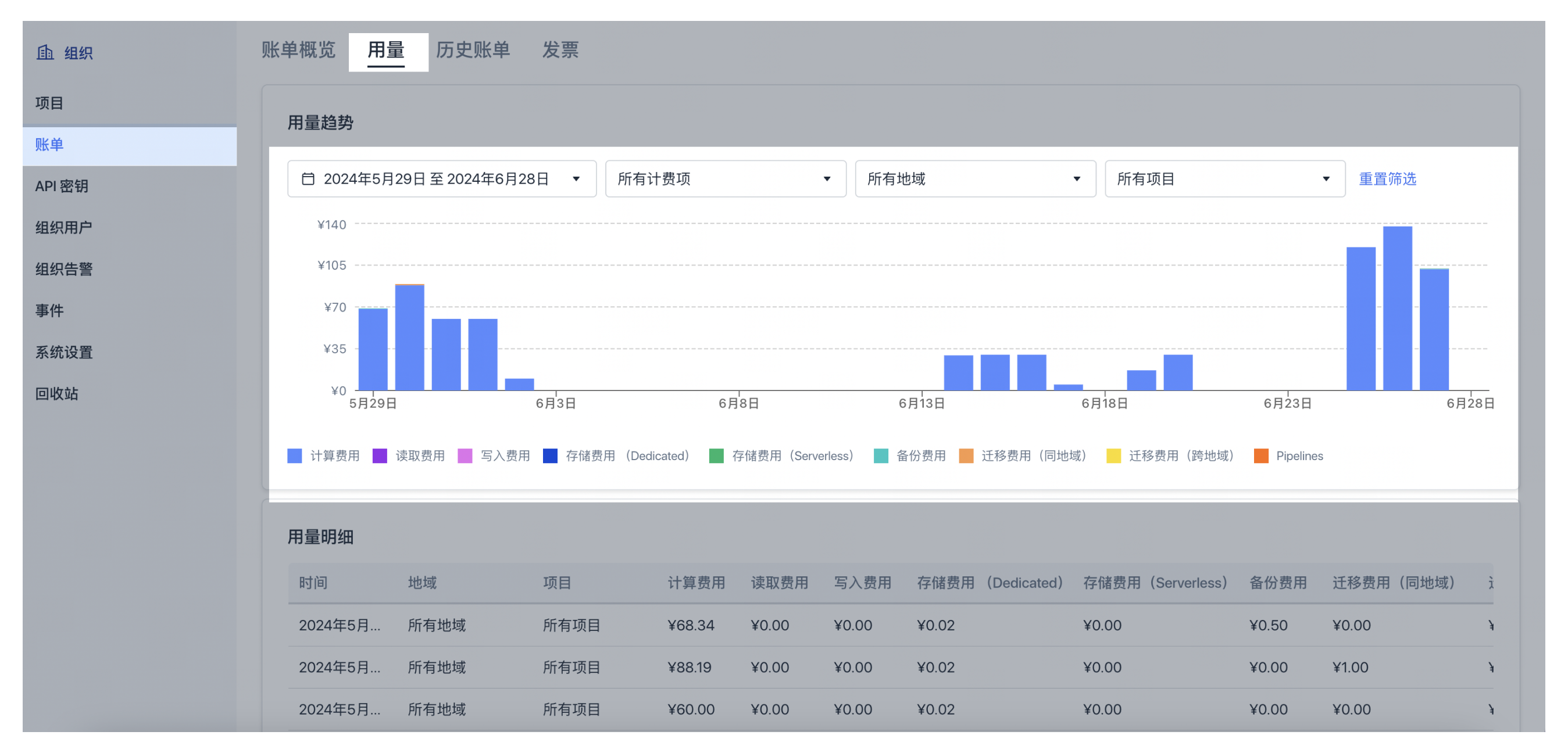The height and width of the screenshot is (753, 1568).
Task: Click the 5月29日 bar in the chart
Action: 373,349
